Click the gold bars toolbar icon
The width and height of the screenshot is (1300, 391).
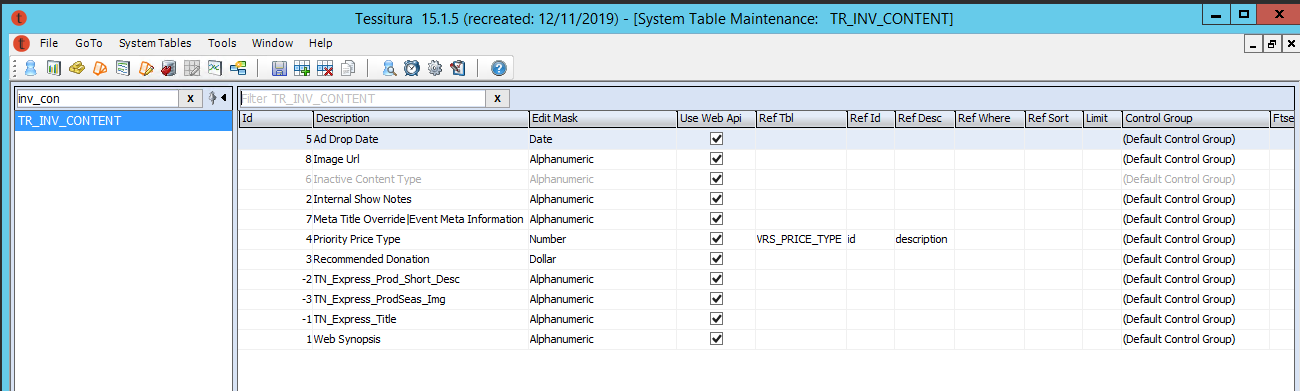coord(76,68)
